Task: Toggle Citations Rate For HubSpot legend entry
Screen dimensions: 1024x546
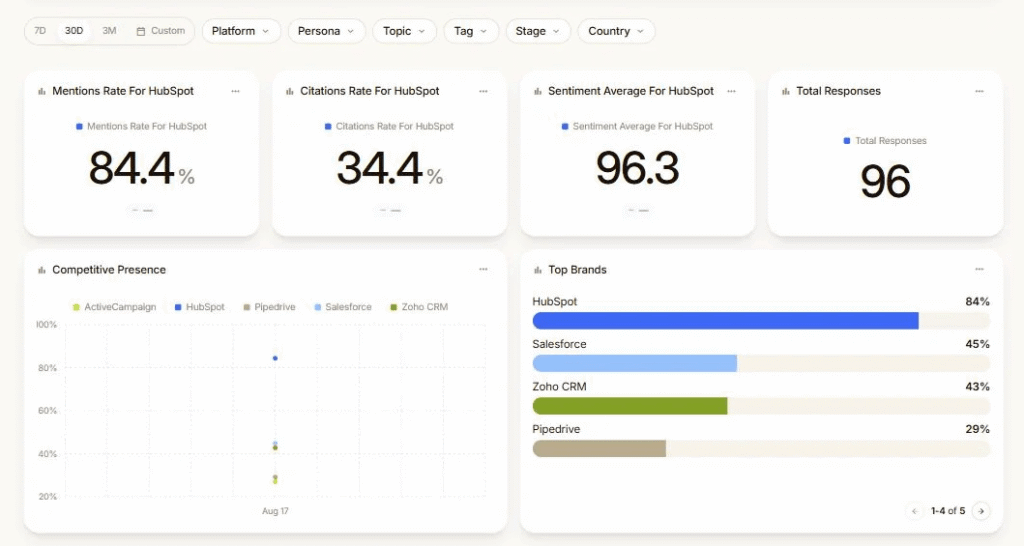Action: click(389, 126)
